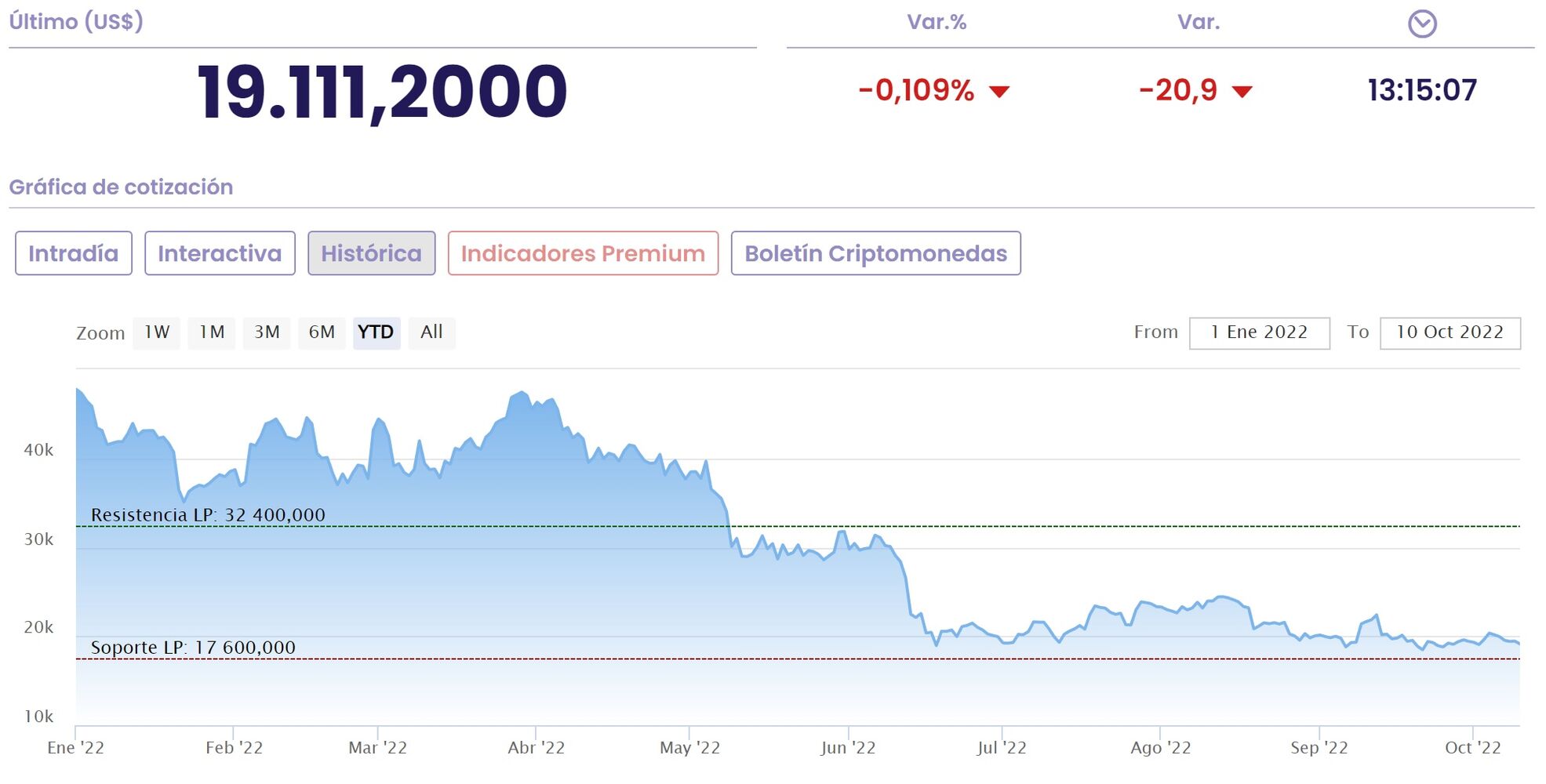
Task: Set chart zoom to 3M
Action: [267, 332]
